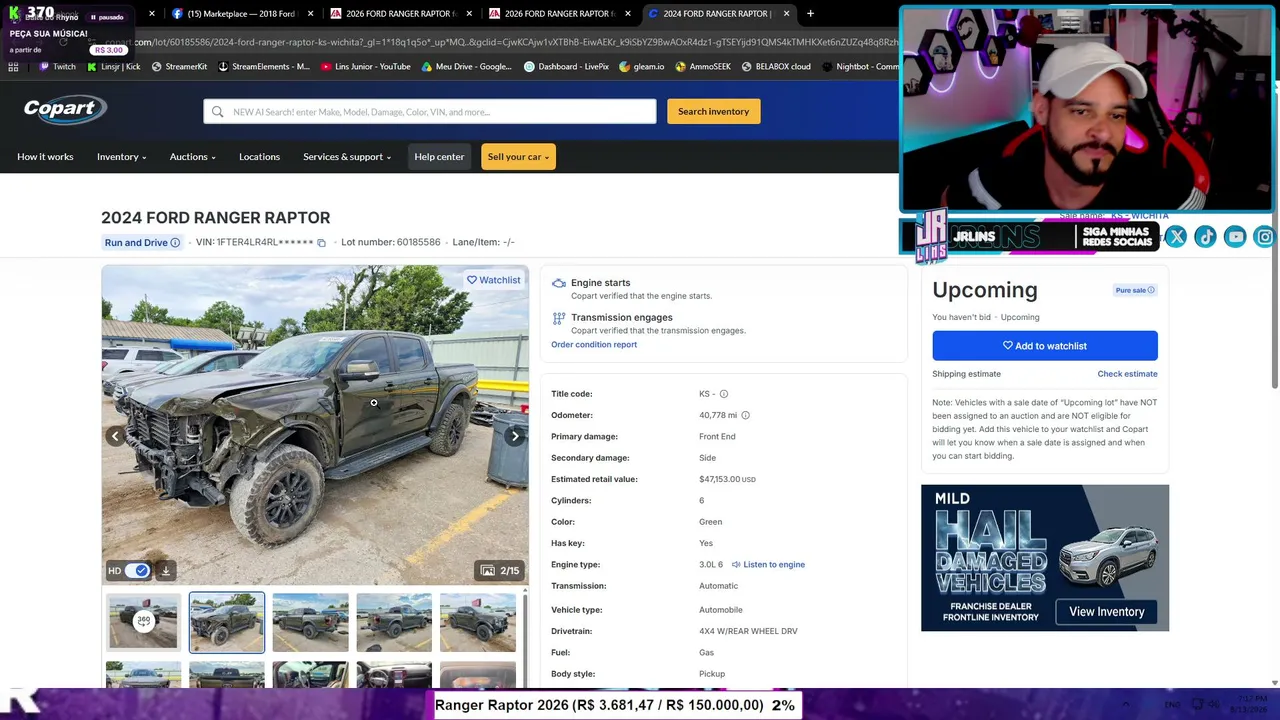Click Add to watchlist button
Viewport: 1280px width, 720px height.
(1045, 346)
